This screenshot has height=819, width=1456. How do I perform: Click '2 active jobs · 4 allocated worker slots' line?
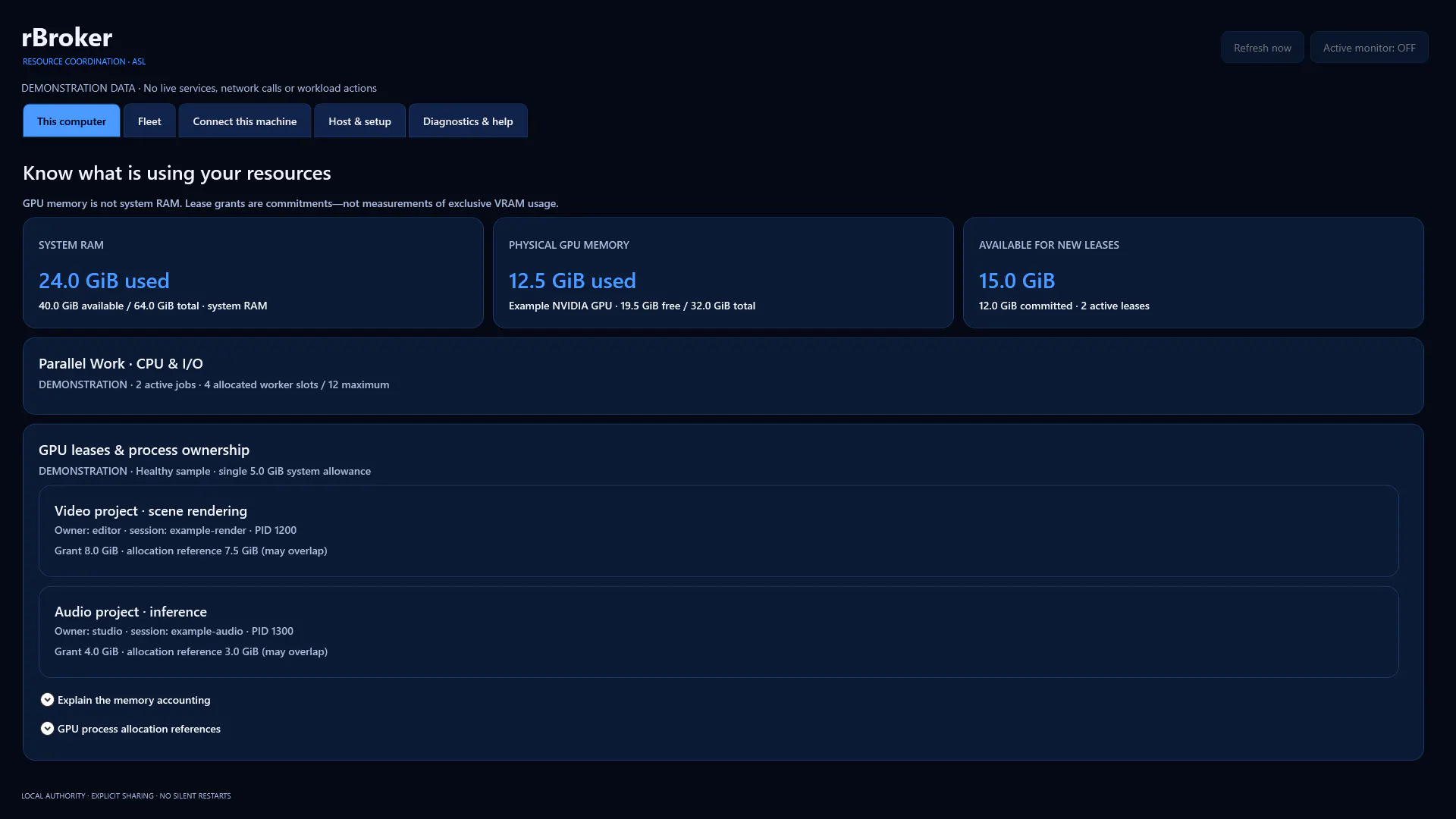[x=227, y=384]
